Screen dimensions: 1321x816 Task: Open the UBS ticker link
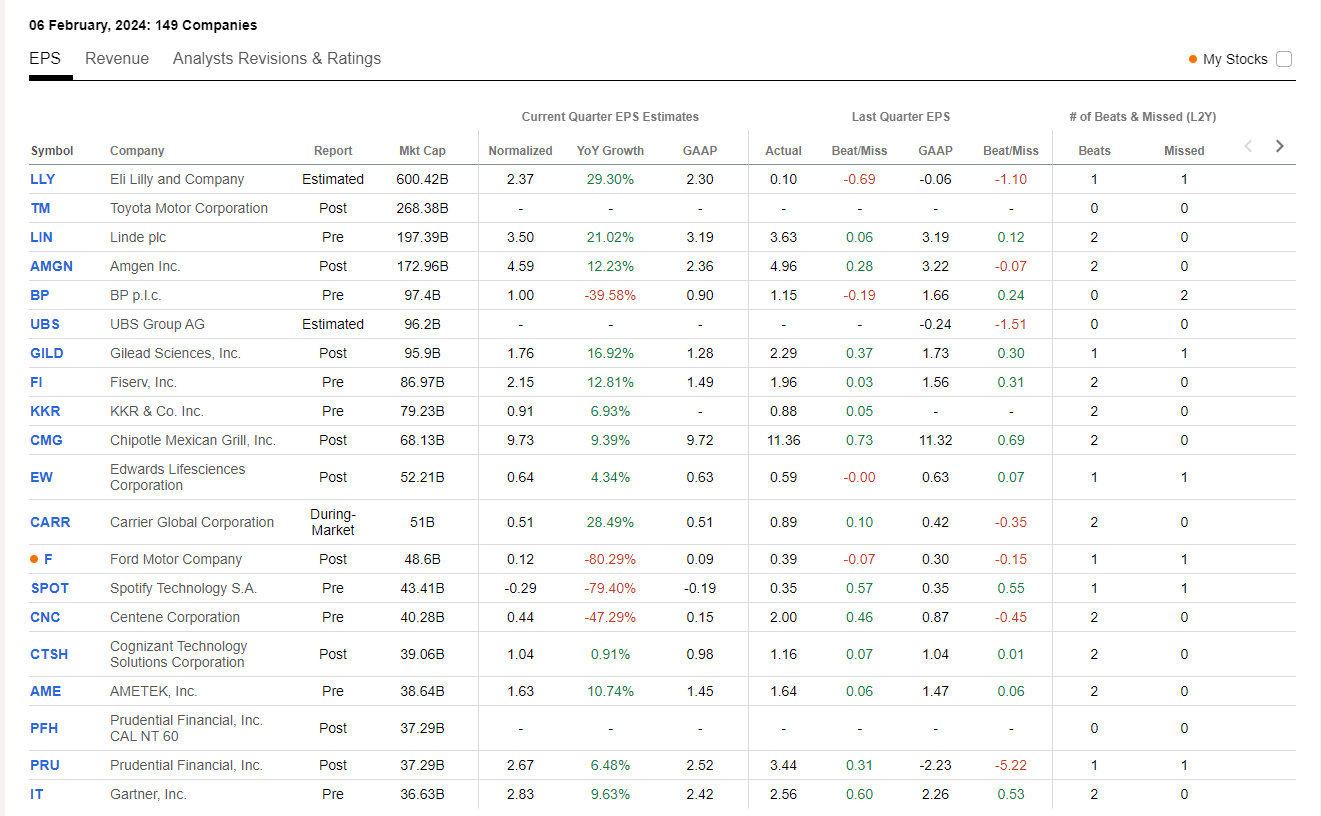pos(44,324)
